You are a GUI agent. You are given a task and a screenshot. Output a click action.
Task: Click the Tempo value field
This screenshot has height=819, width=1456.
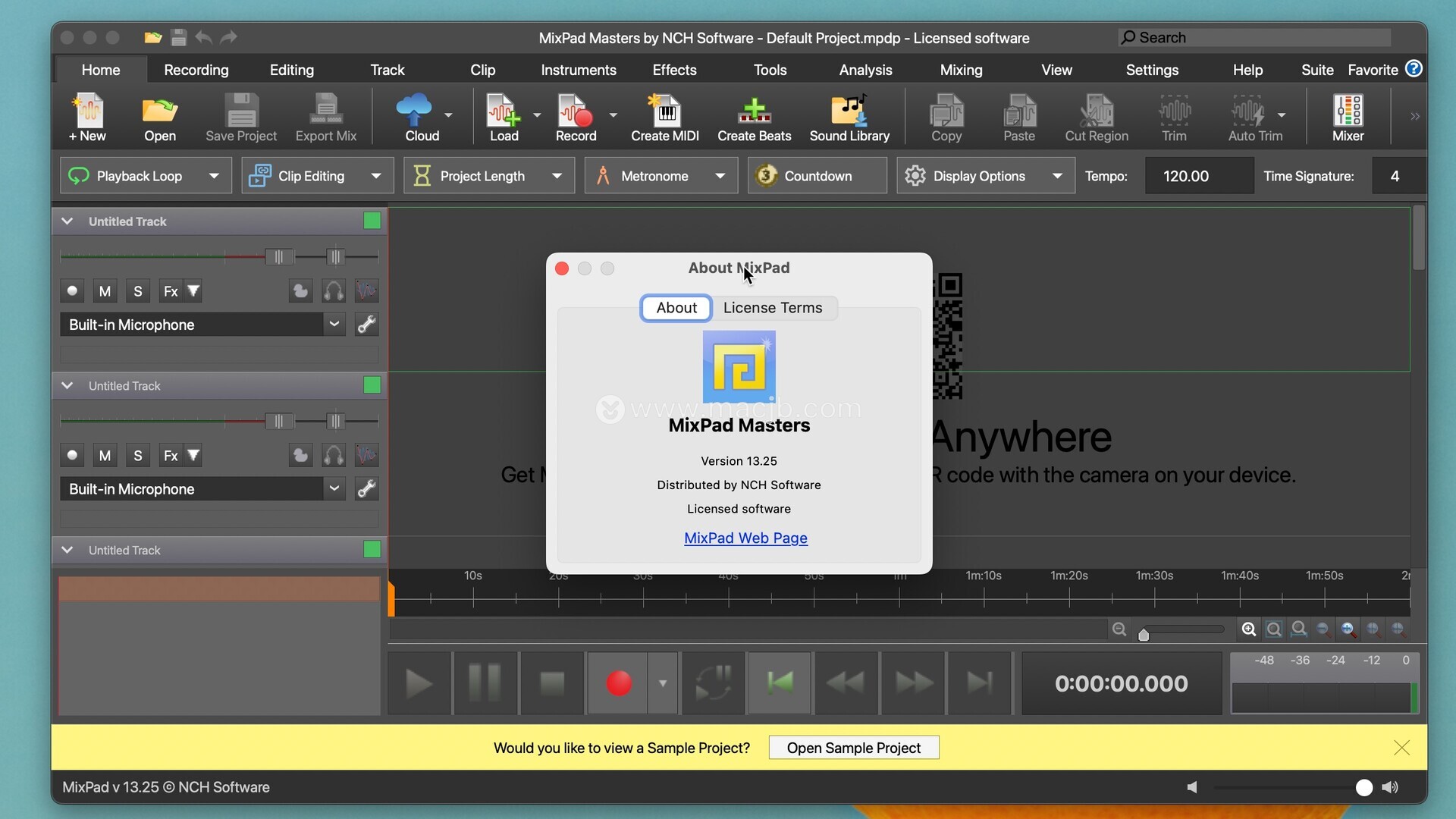coord(1198,176)
